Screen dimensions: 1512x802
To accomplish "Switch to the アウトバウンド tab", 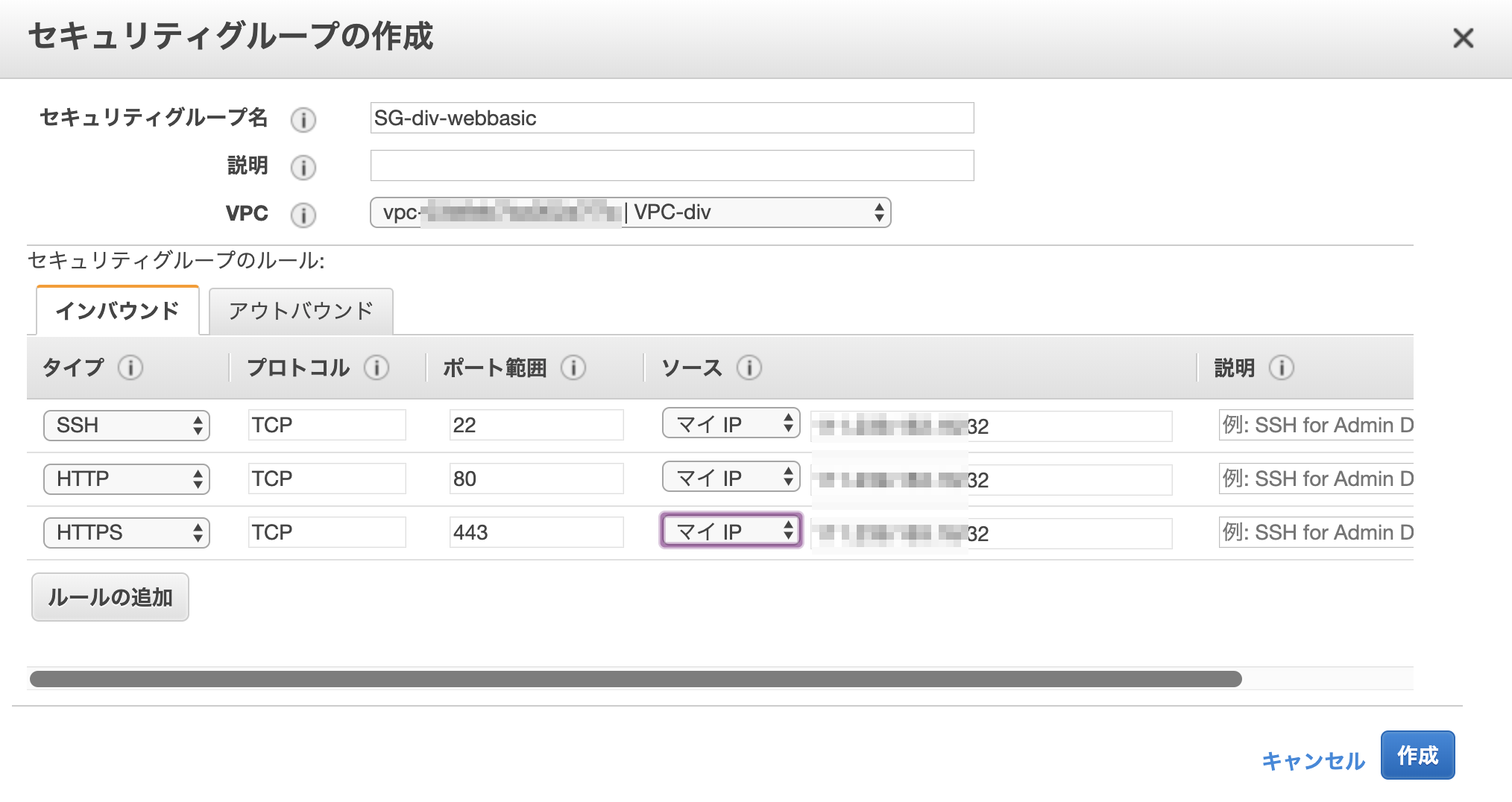I will coord(301,312).
